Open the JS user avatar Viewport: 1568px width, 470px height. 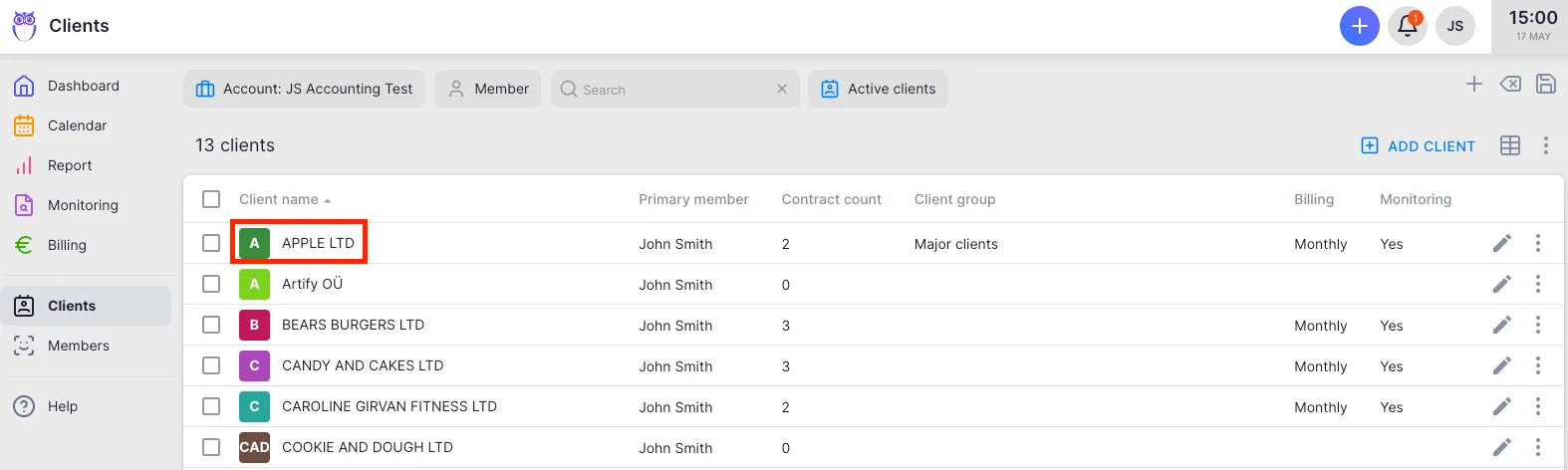pos(1454,26)
